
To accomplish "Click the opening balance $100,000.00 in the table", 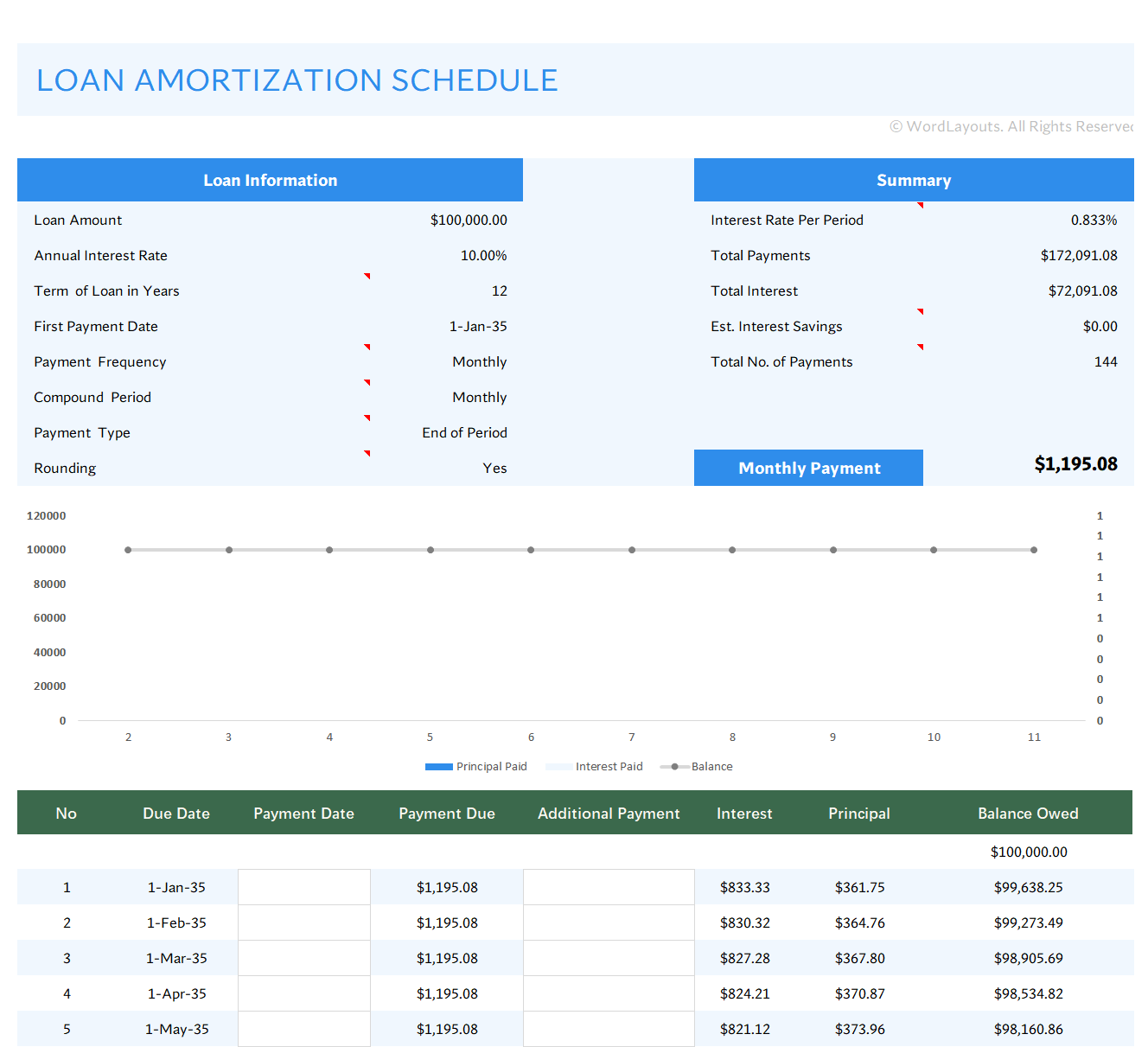I will pos(1029,852).
